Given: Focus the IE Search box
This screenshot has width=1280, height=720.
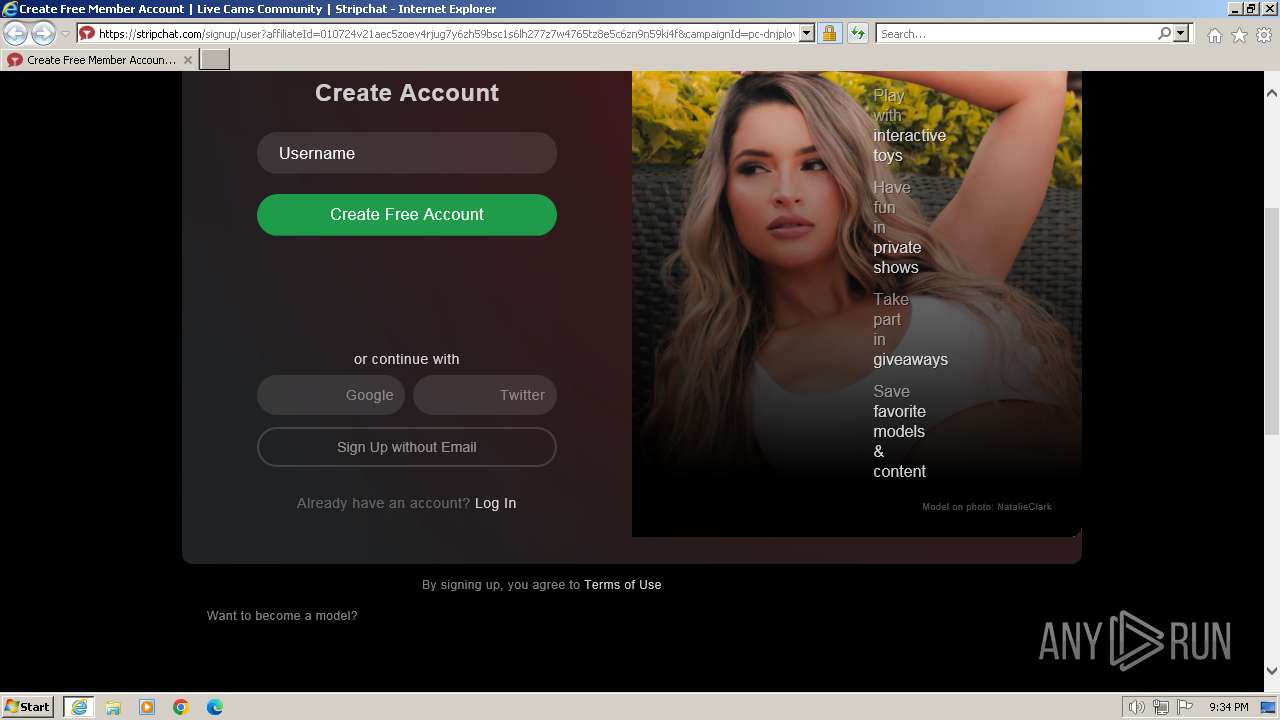Looking at the screenshot, I should 1016,33.
